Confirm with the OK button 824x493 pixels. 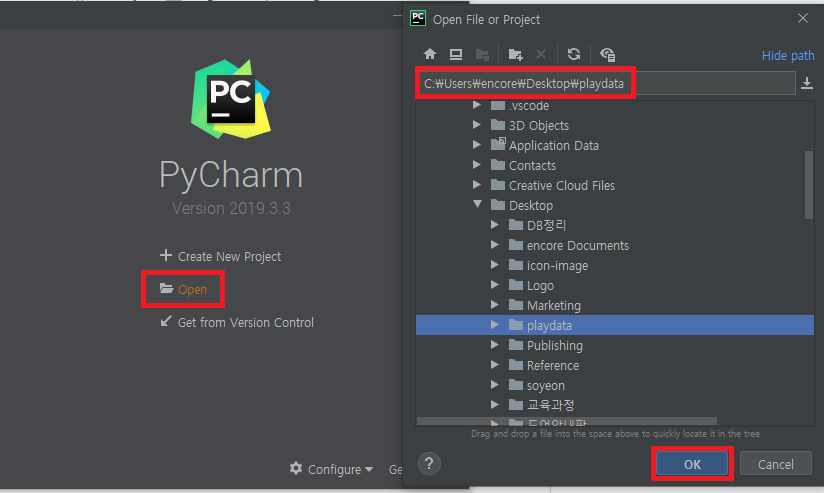pyautogui.click(x=692, y=464)
